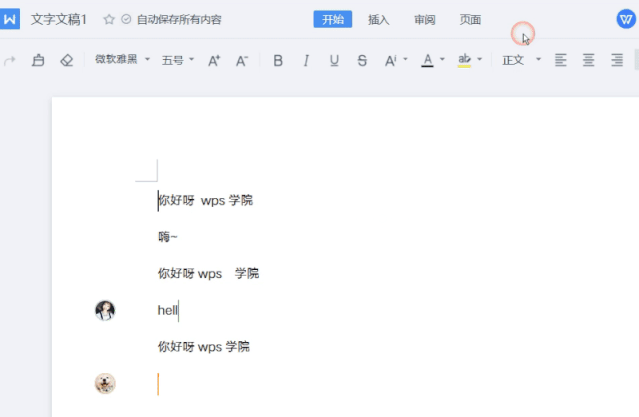Open font color dropdown arrow

pyautogui.click(x=442, y=60)
